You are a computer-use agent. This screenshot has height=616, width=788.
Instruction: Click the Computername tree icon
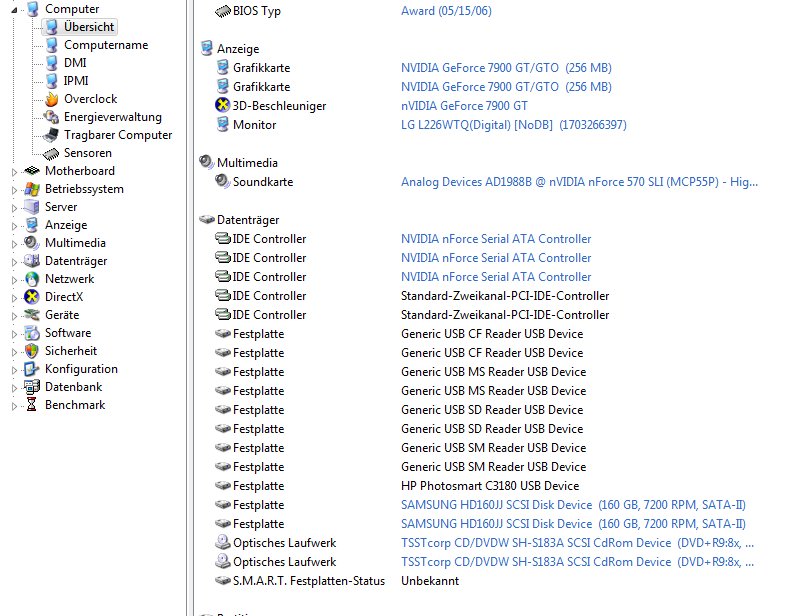pyautogui.click(x=52, y=45)
